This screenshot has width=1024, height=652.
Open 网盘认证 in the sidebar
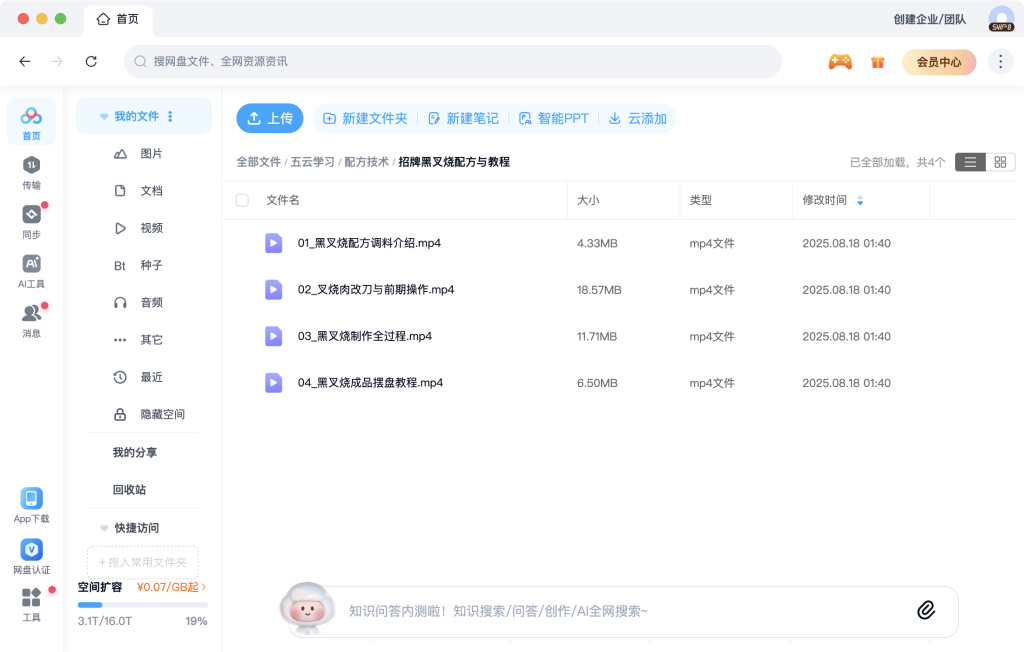coord(31,557)
